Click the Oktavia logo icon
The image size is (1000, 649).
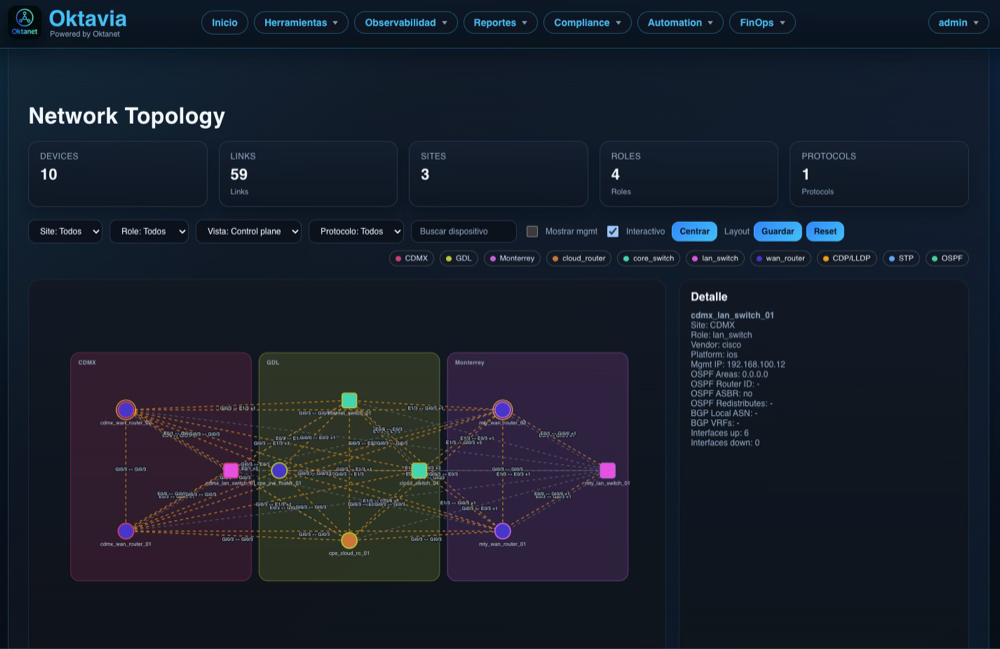coord(24,21)
